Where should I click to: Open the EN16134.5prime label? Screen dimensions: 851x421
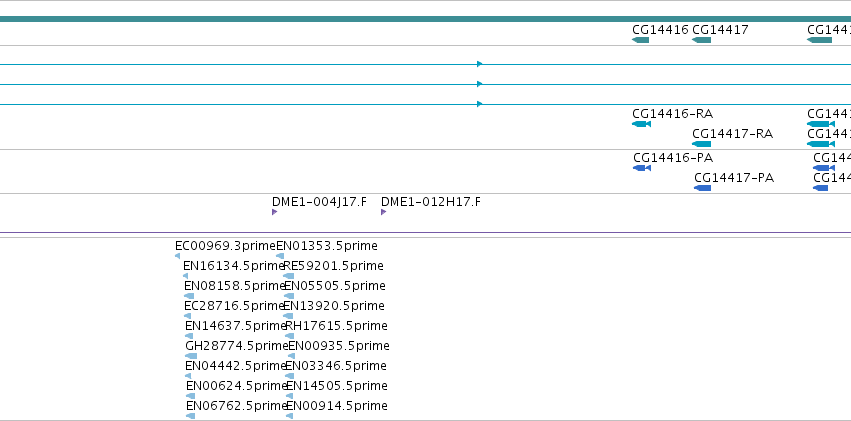pyautogui.click(x=234, y=266)
